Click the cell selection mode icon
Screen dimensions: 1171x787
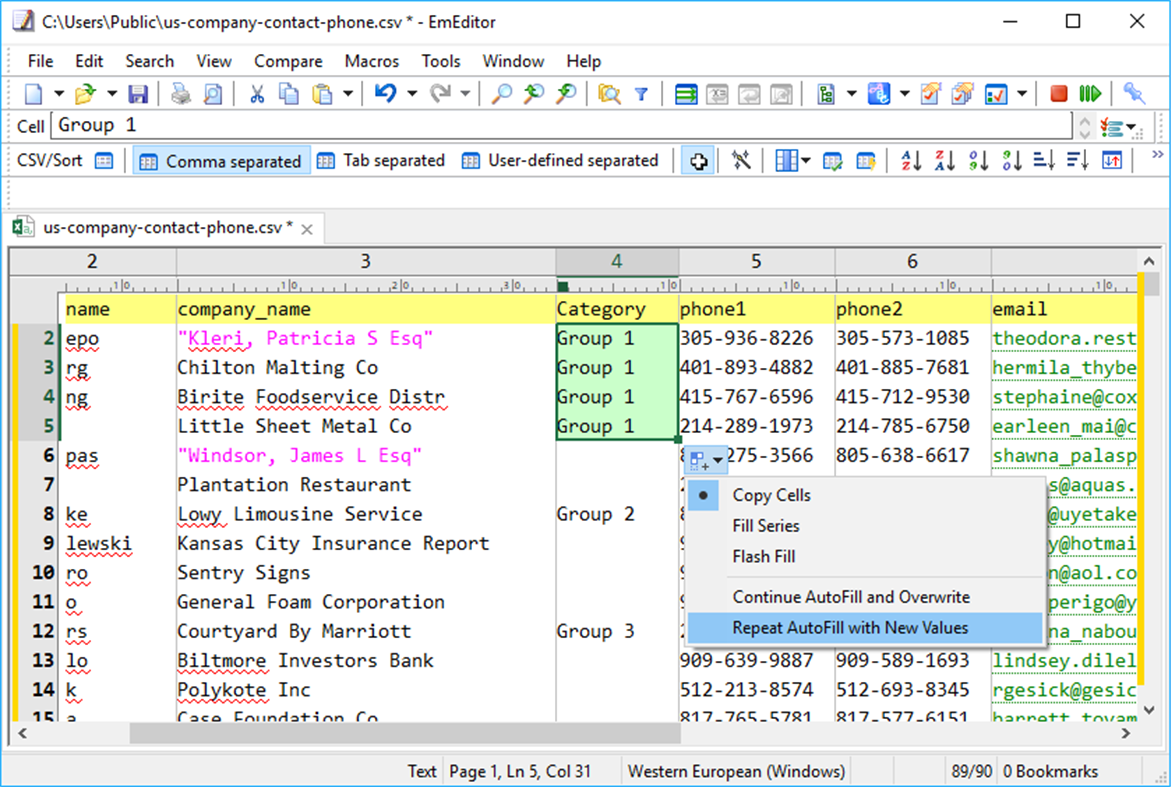pos(697,160)
